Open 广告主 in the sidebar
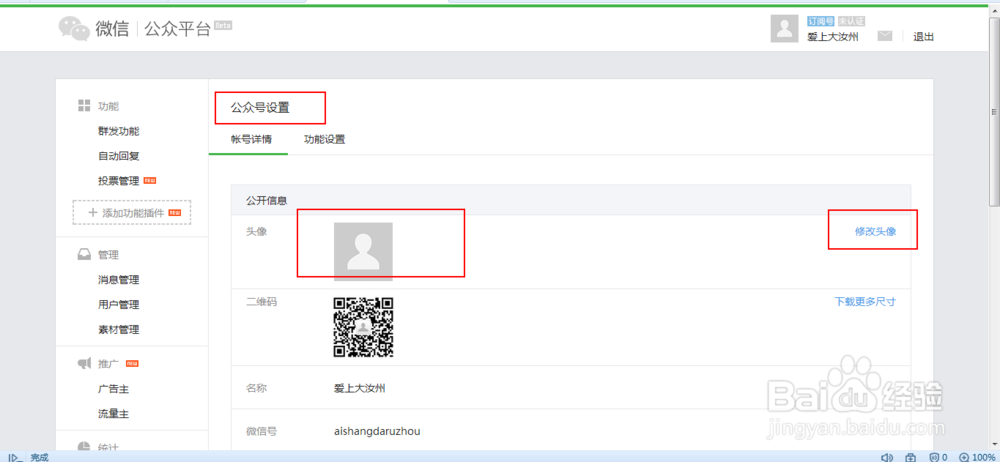The width and height of the screenshot is (1000, 462). (x=114, y=389)
